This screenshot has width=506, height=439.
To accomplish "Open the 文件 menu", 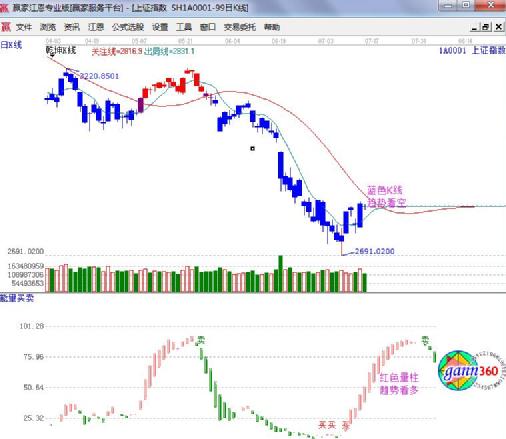I will 24,27.
